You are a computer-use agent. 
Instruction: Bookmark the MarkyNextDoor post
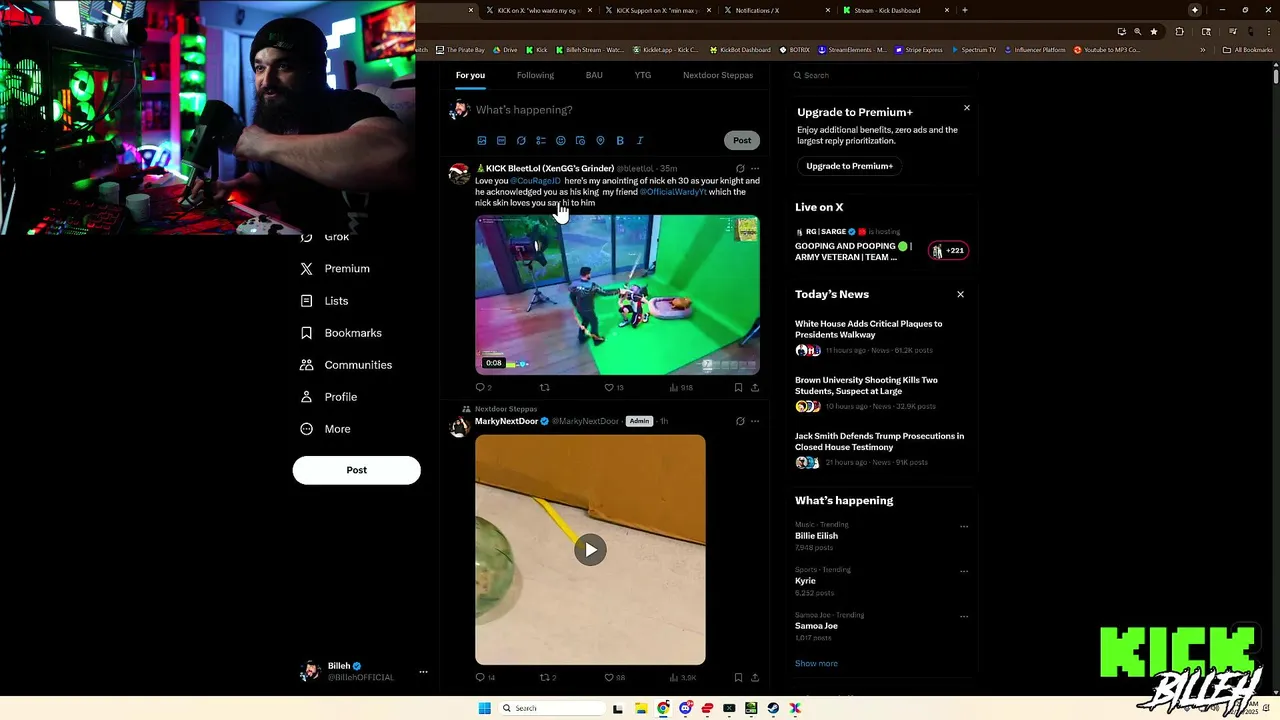738,678
